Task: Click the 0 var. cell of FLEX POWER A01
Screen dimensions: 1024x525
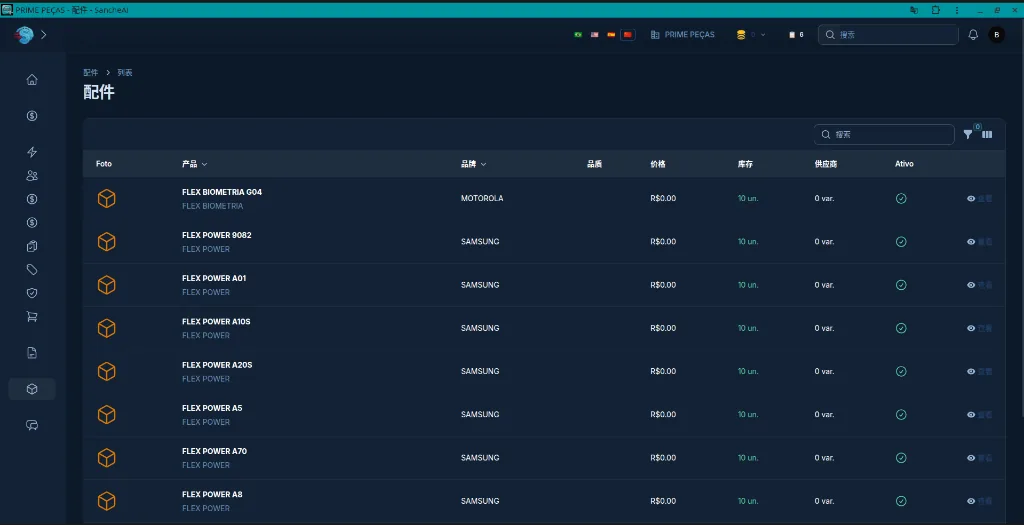Action: coord(824,285)
